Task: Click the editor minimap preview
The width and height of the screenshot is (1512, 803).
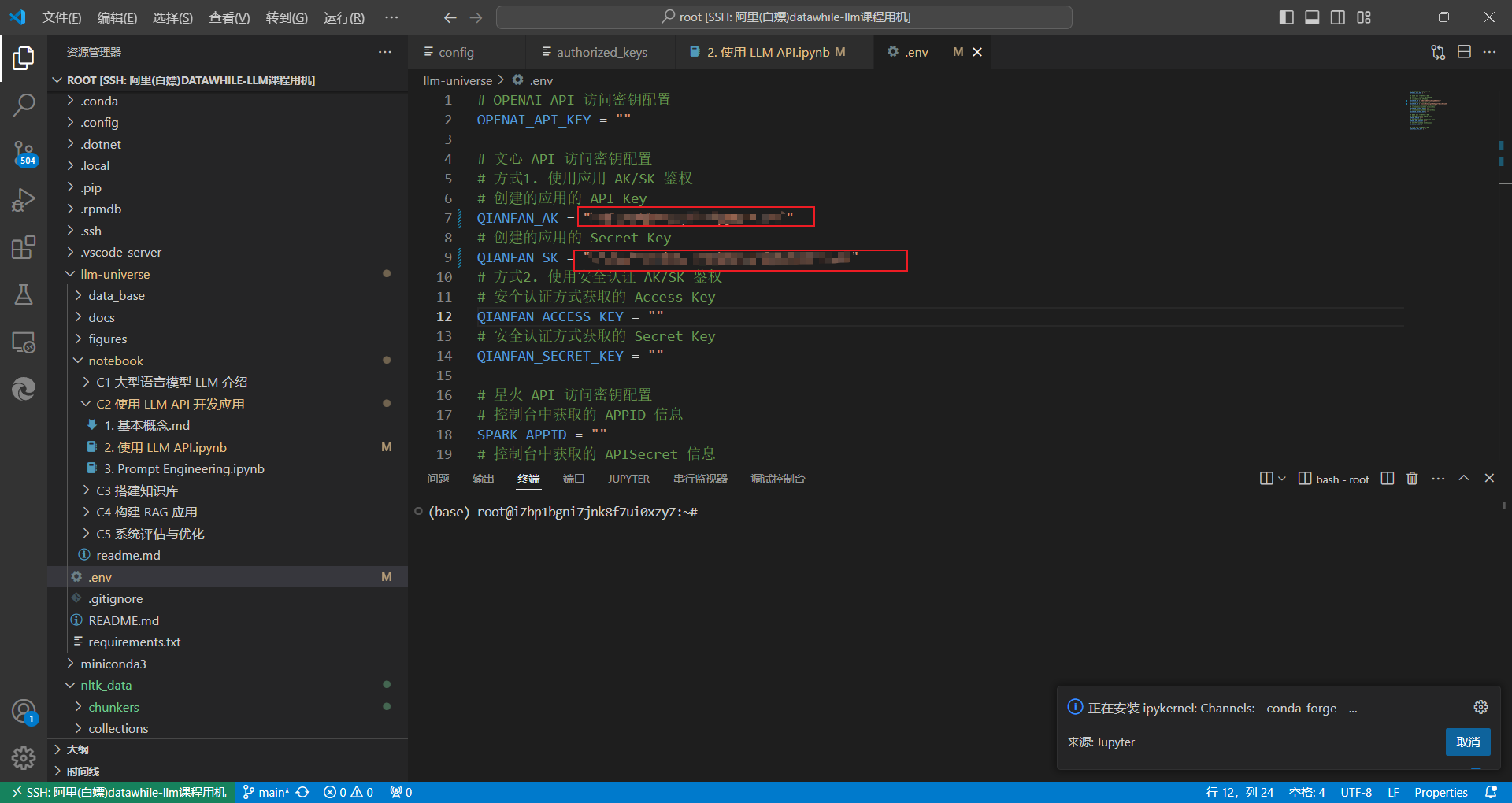Action: 1425,110
